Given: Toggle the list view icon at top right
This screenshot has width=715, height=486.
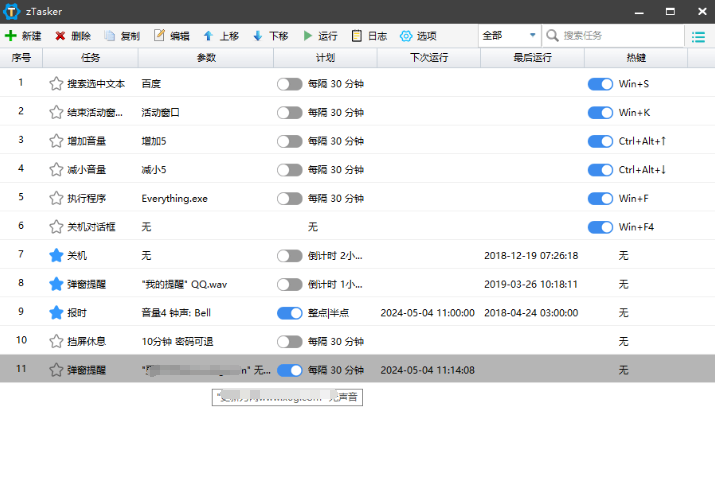Looking at the screenshot, I should [698, 35].
